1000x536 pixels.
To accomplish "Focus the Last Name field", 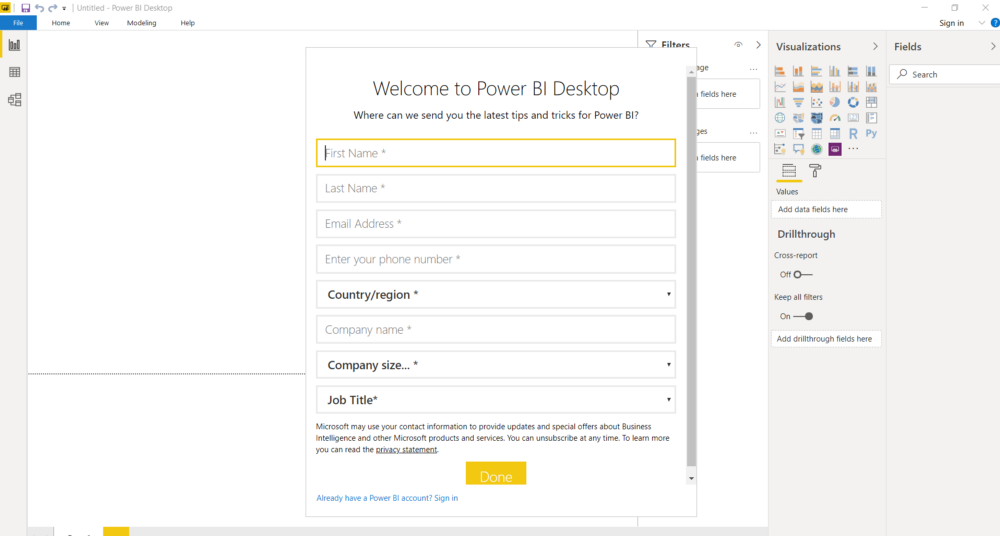I will tap(496, 188).
